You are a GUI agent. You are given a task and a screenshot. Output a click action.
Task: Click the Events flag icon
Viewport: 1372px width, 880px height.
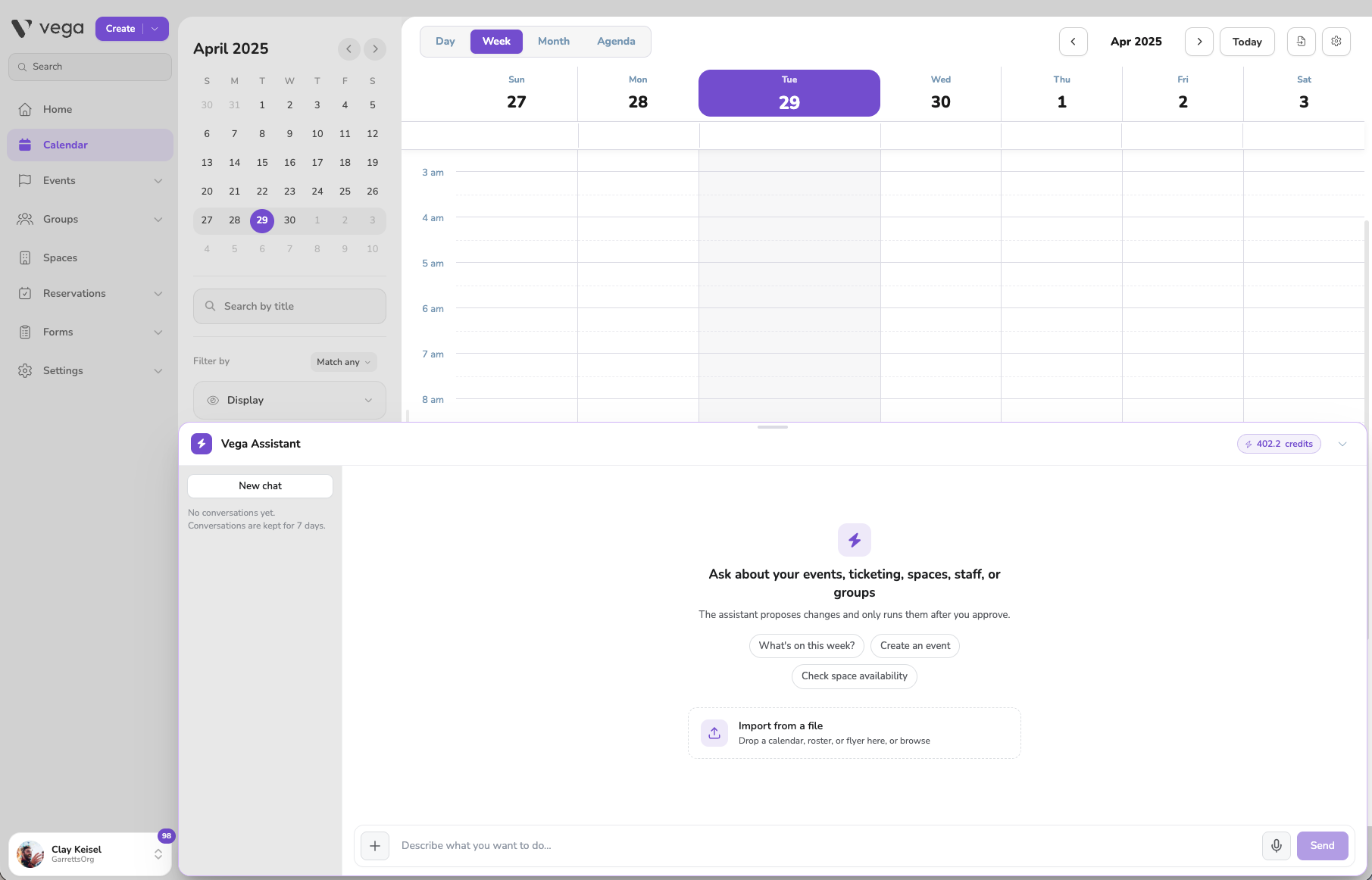click(x=25, y=180)
